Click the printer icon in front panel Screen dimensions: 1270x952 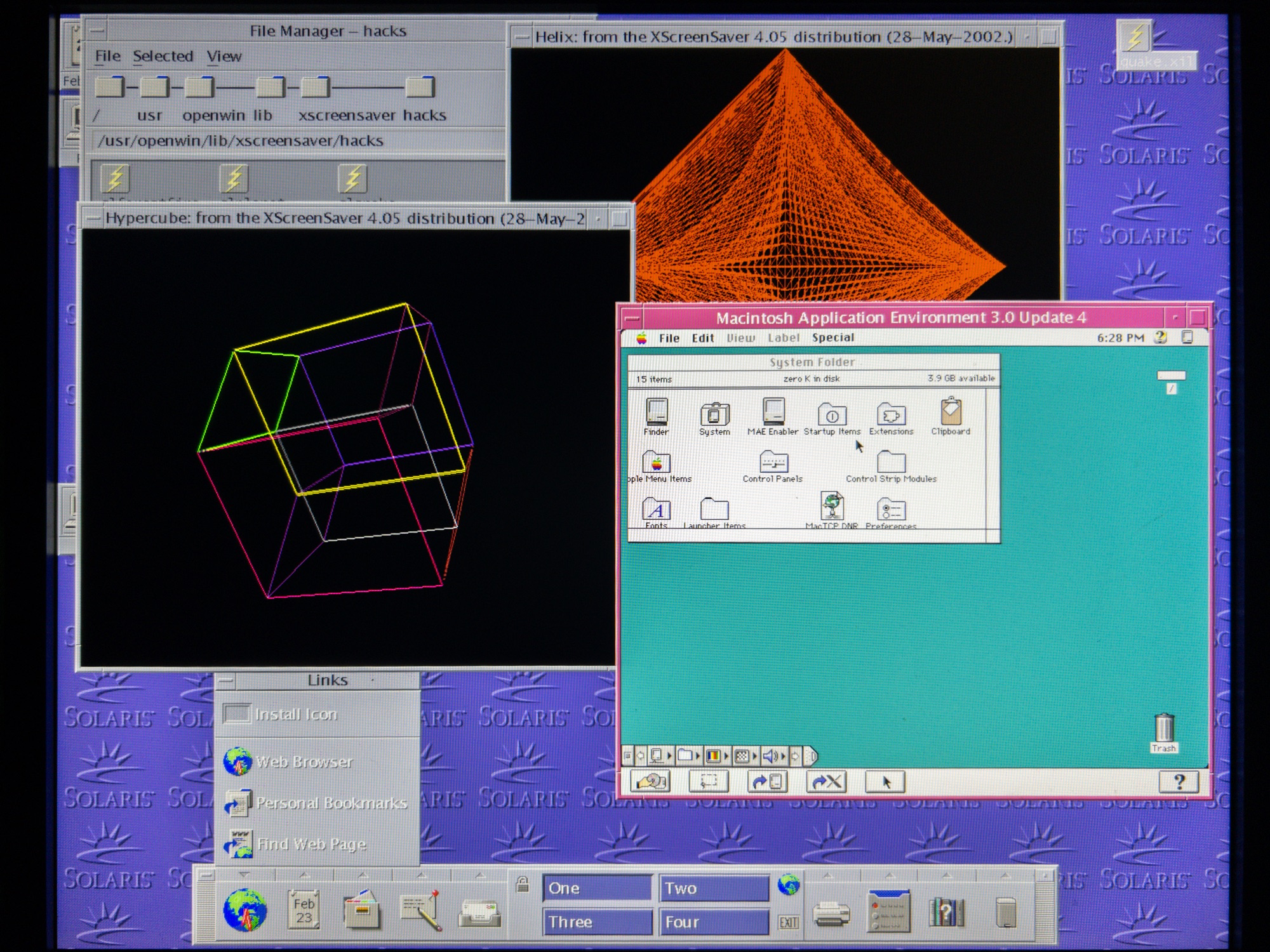[x=831, y=914]
